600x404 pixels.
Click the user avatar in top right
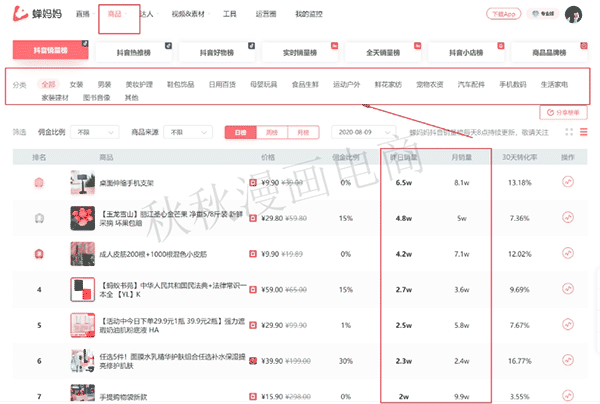(x=574, y=14)
